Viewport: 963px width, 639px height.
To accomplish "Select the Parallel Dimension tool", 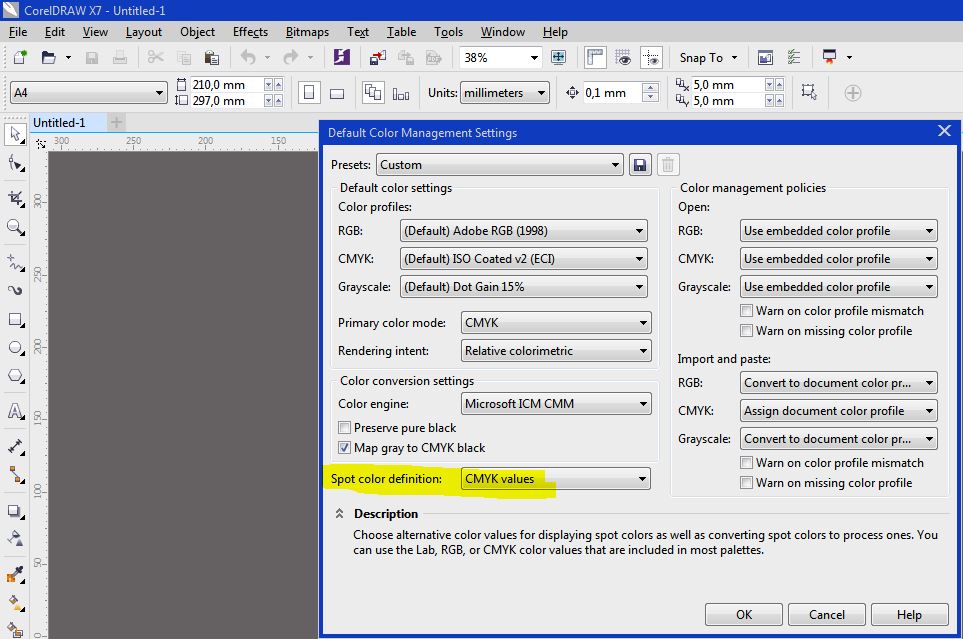I will click(x=15, y=447).
